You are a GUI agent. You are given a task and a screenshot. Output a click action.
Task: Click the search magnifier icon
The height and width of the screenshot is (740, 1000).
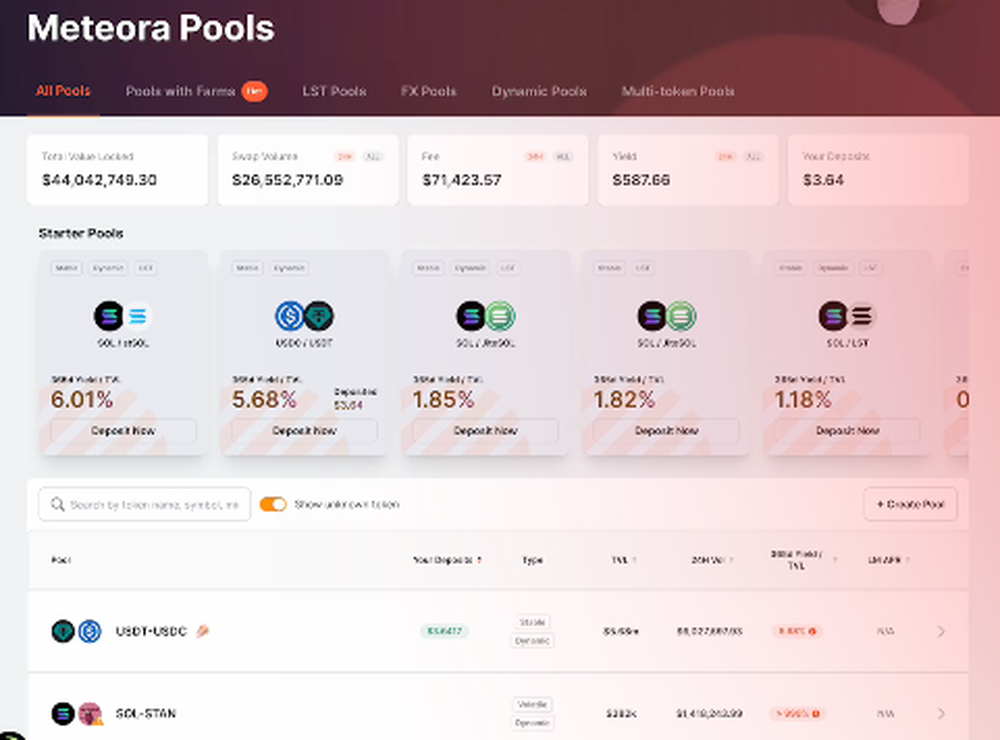click(58, 504)
